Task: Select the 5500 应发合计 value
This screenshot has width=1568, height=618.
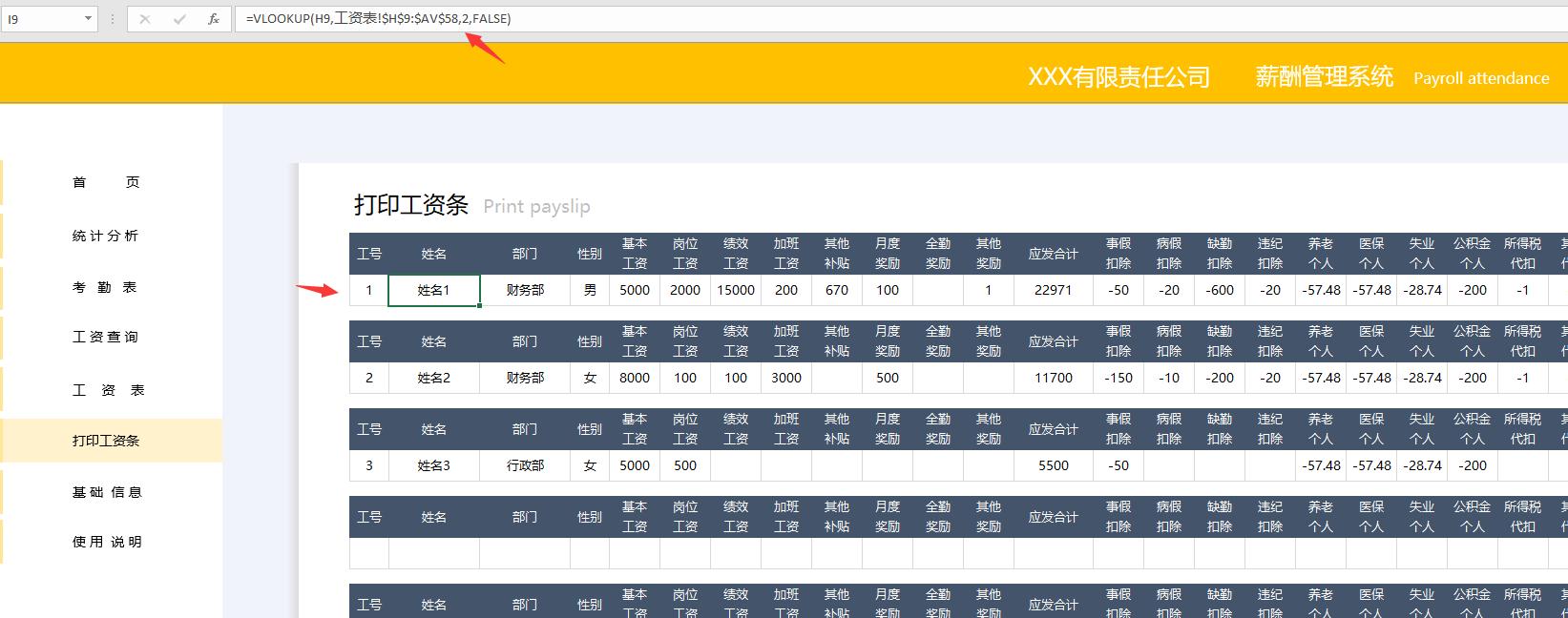Action: (x=1054, y=465)
